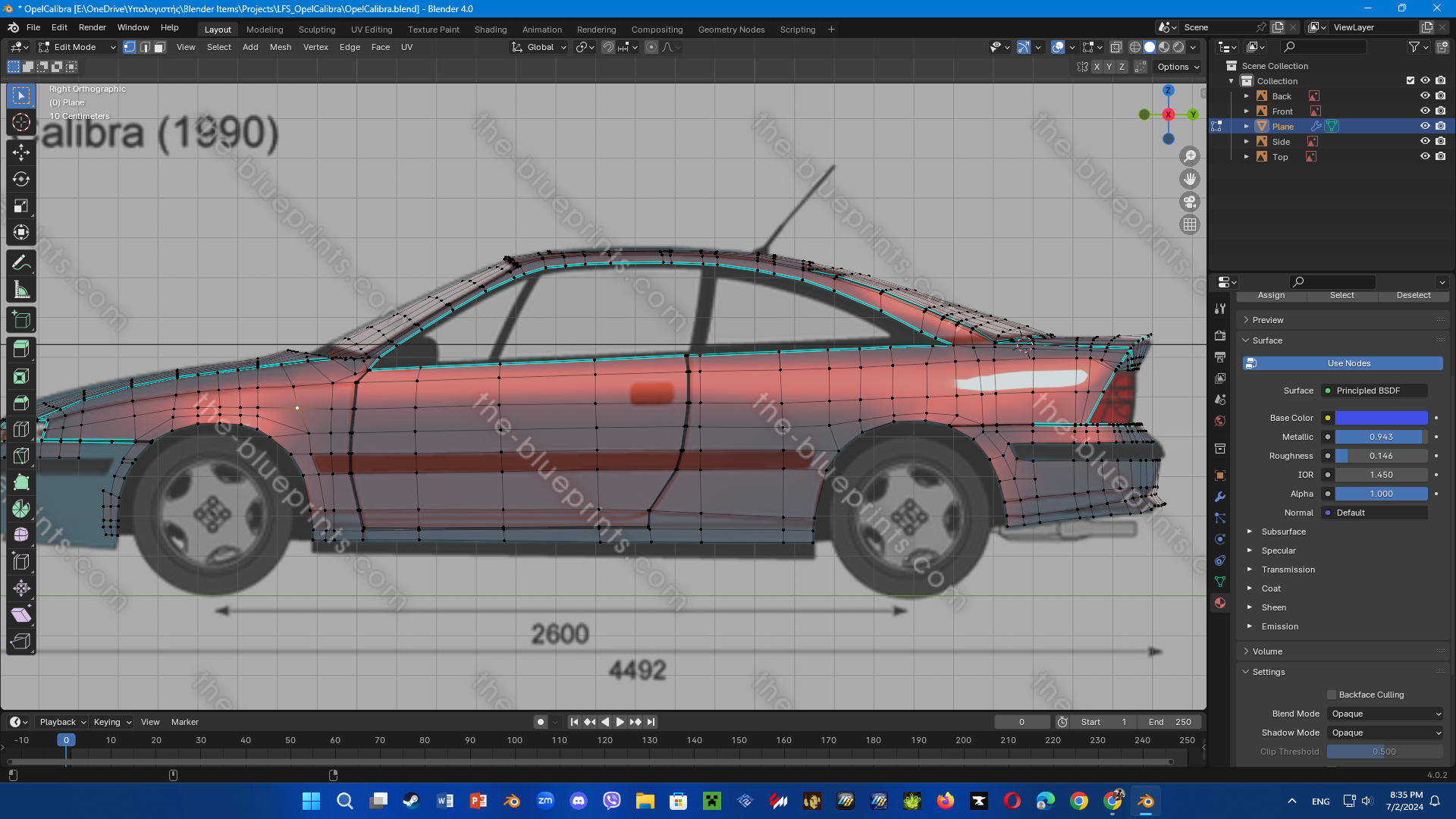Open the Mesh menu
This screenshot has width=1456, height=819.
(280, 47)
